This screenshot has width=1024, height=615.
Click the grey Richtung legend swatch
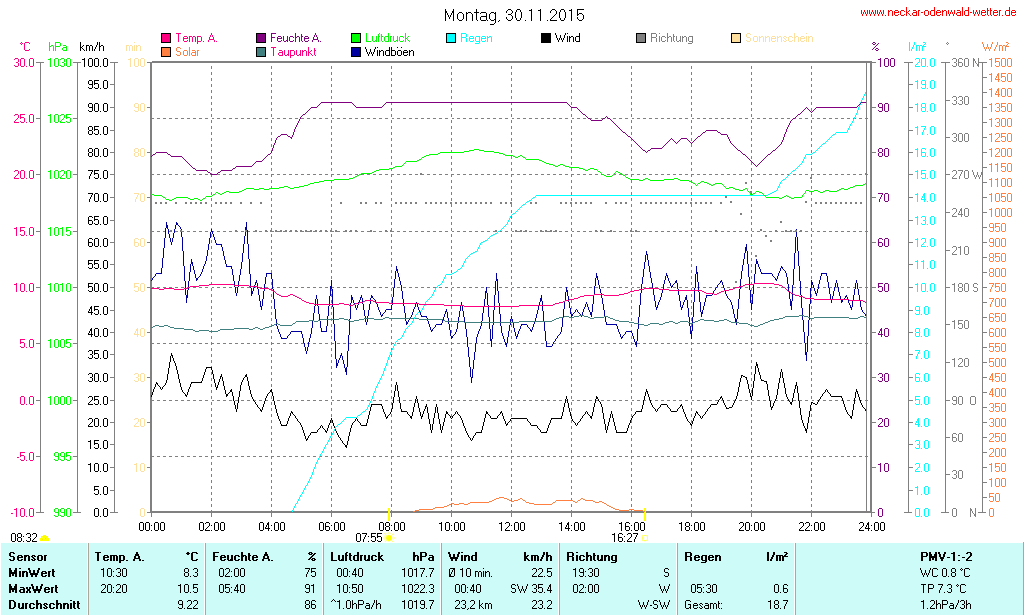(641, 38)
